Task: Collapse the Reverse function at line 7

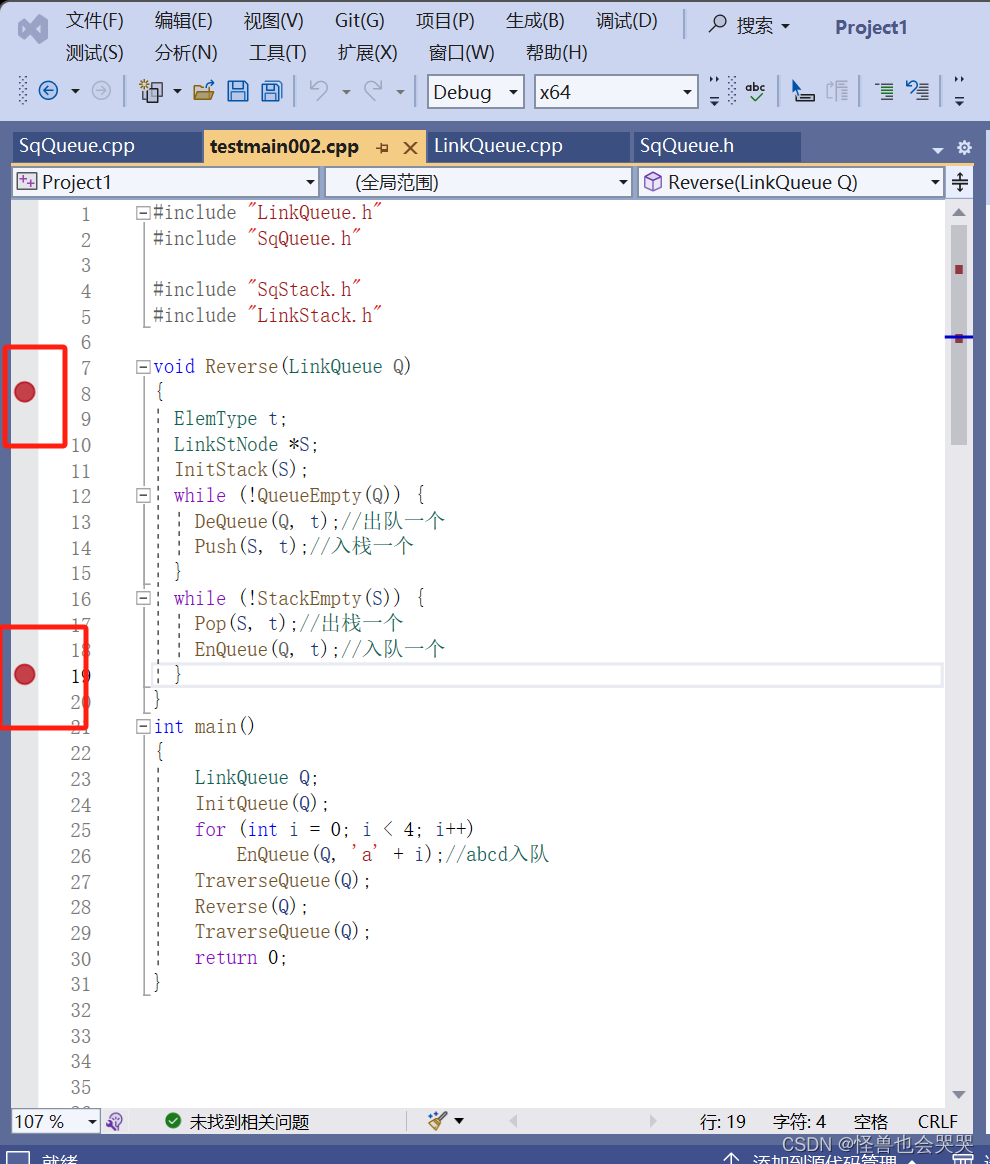Action: coord(143,367)
